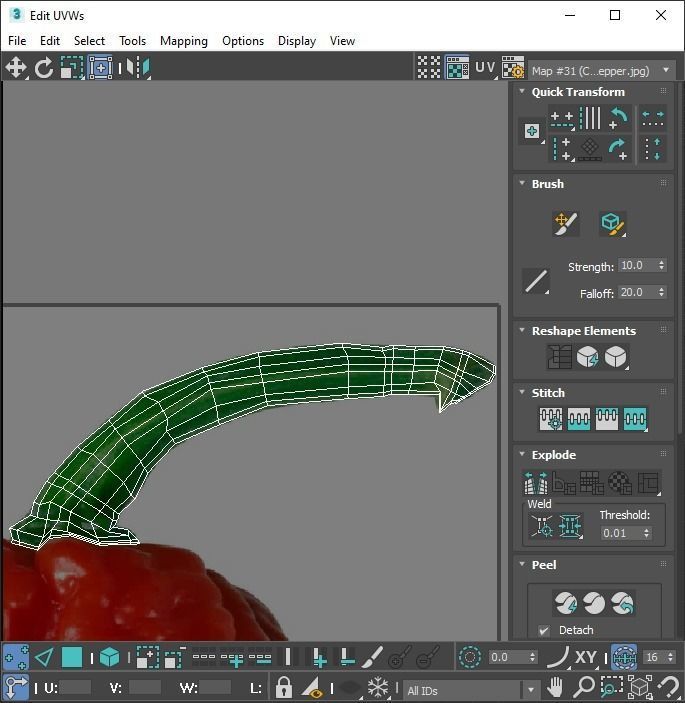Collapse the Peel rollout

[522, 564]
